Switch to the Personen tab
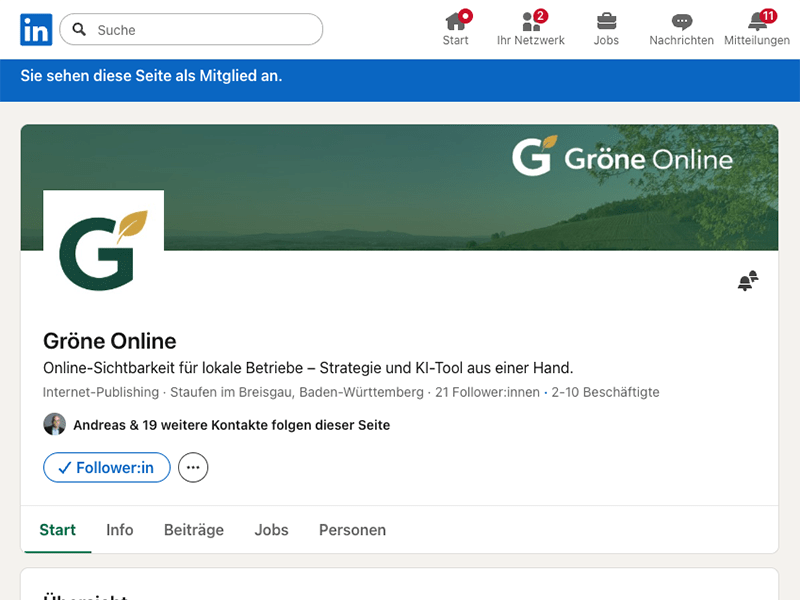800x600 pixels. pyautogui.click(x=353, y=530)
